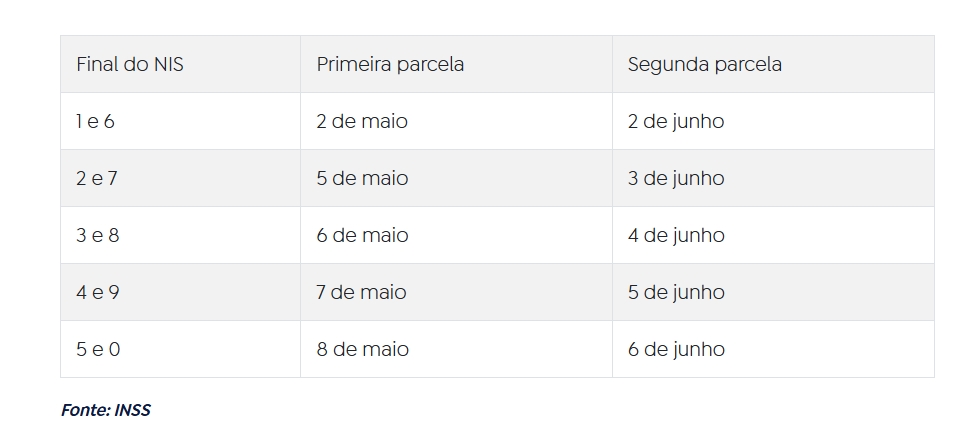
Task: Click the "2 e 7" NIS cell
Action: (x=97, y=179)
